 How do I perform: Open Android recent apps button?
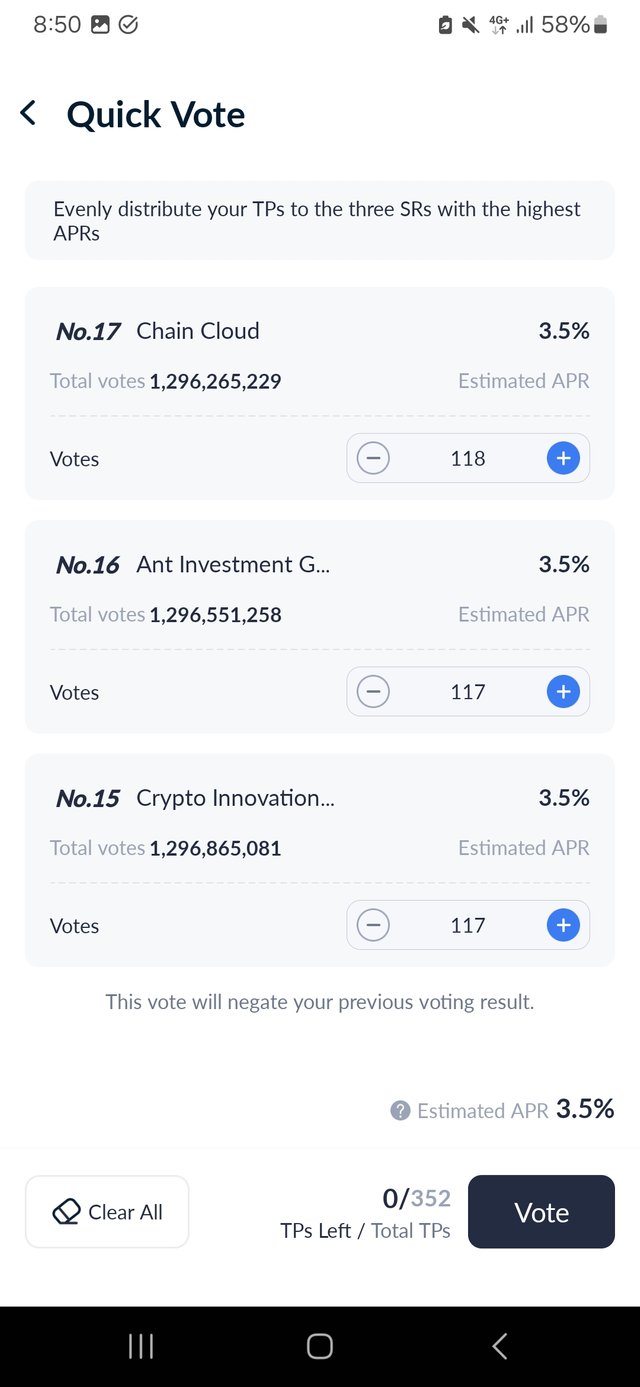click(141, 1346)
